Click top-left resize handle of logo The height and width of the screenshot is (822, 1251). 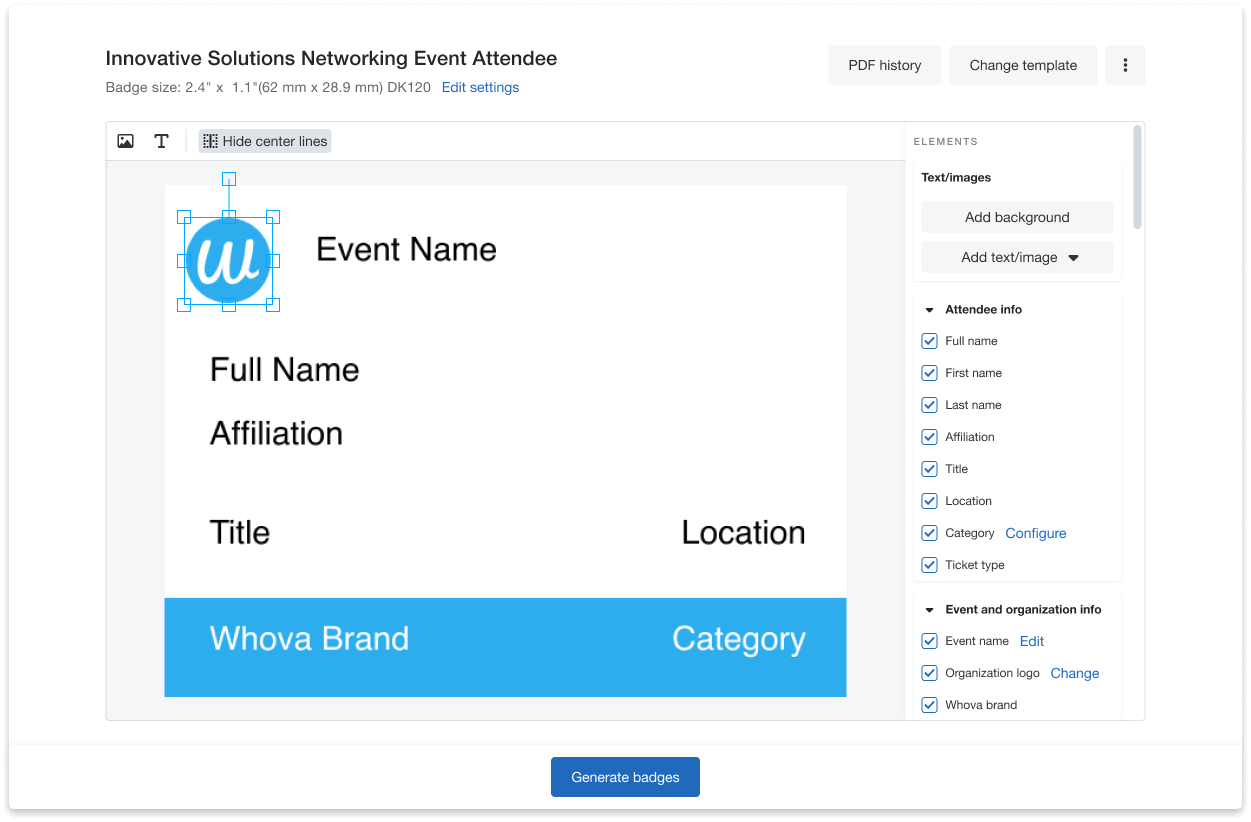pyautogui.click(x=184, y=217)
